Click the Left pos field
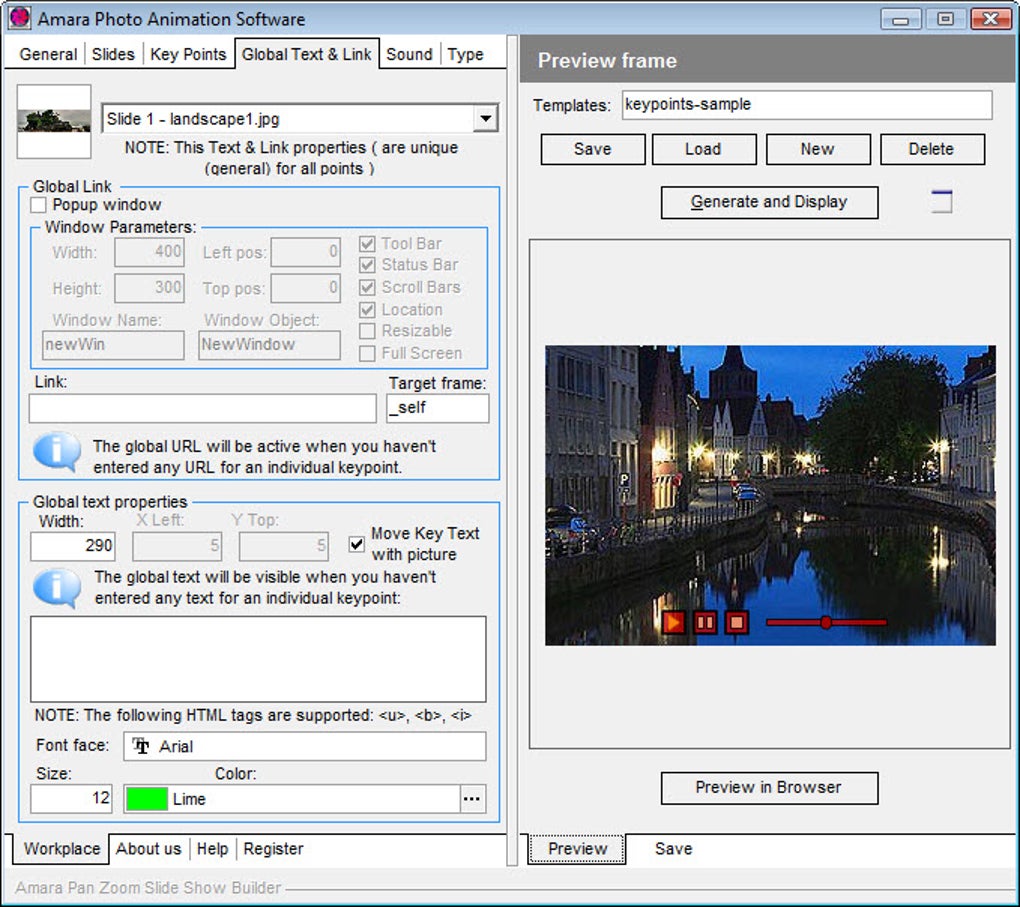The width and height of the screenshot is (1020, 907). click(305, 252)
